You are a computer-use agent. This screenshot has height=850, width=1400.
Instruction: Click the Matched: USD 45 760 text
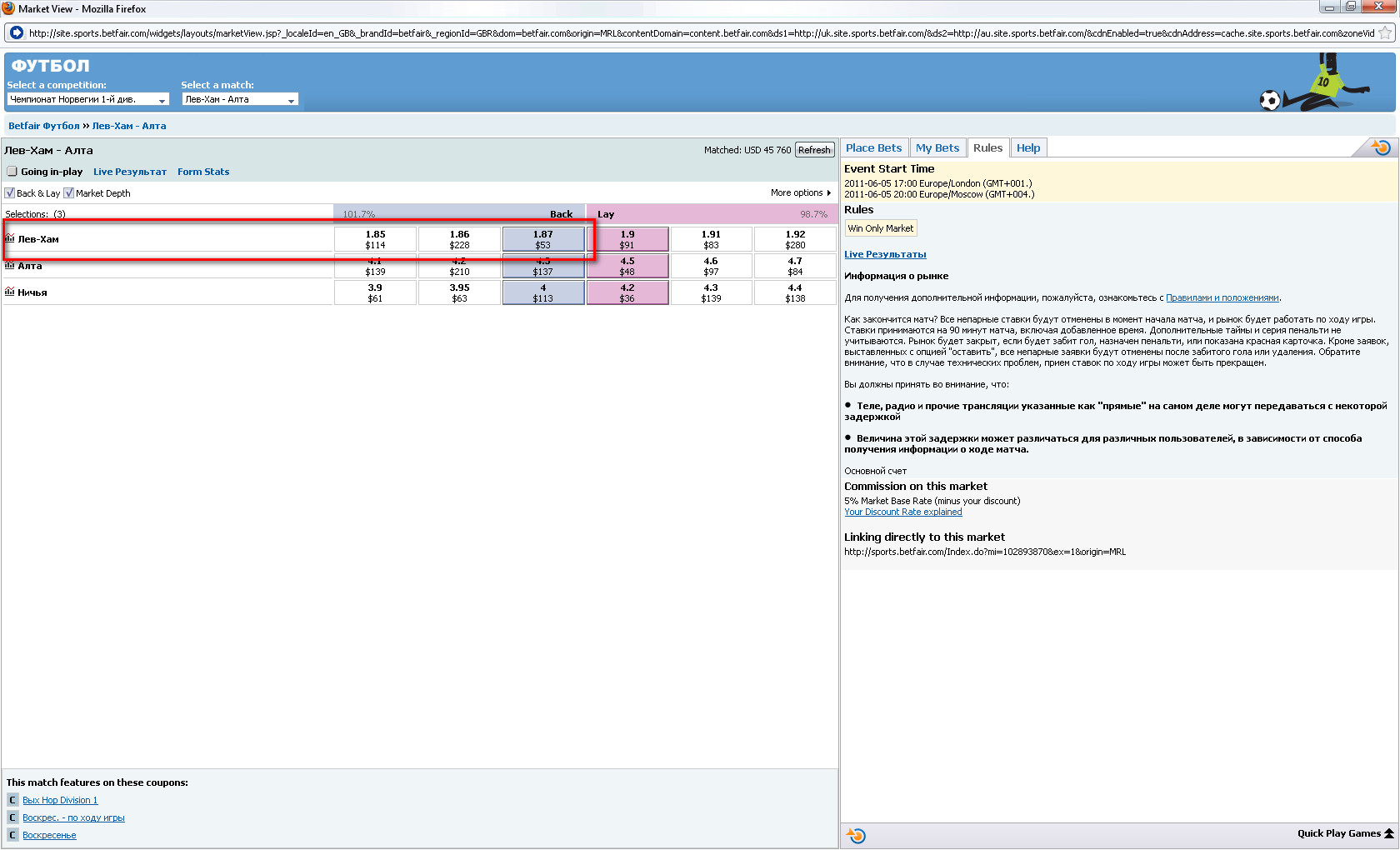(747, 150)
